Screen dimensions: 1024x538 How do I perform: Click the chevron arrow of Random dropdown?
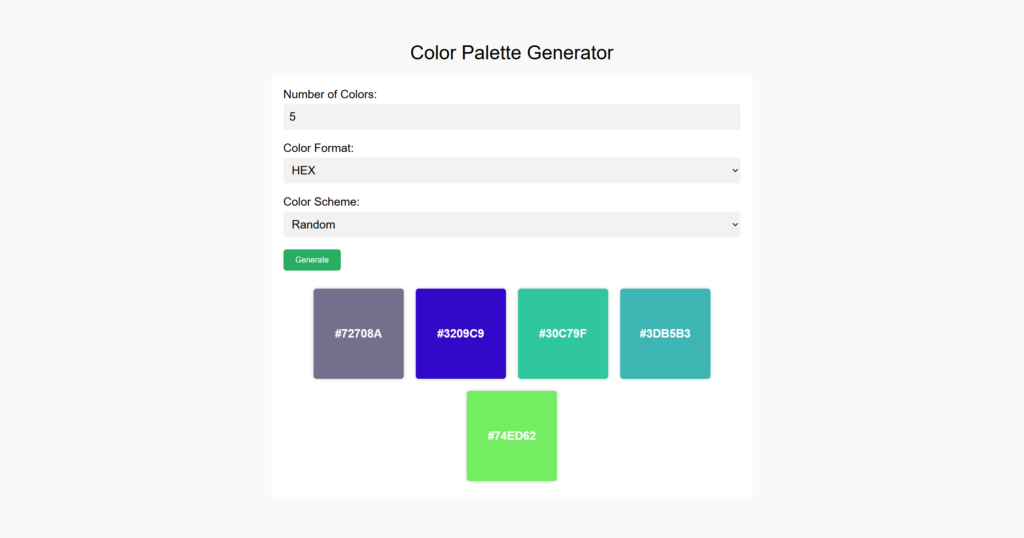[735, 225]
